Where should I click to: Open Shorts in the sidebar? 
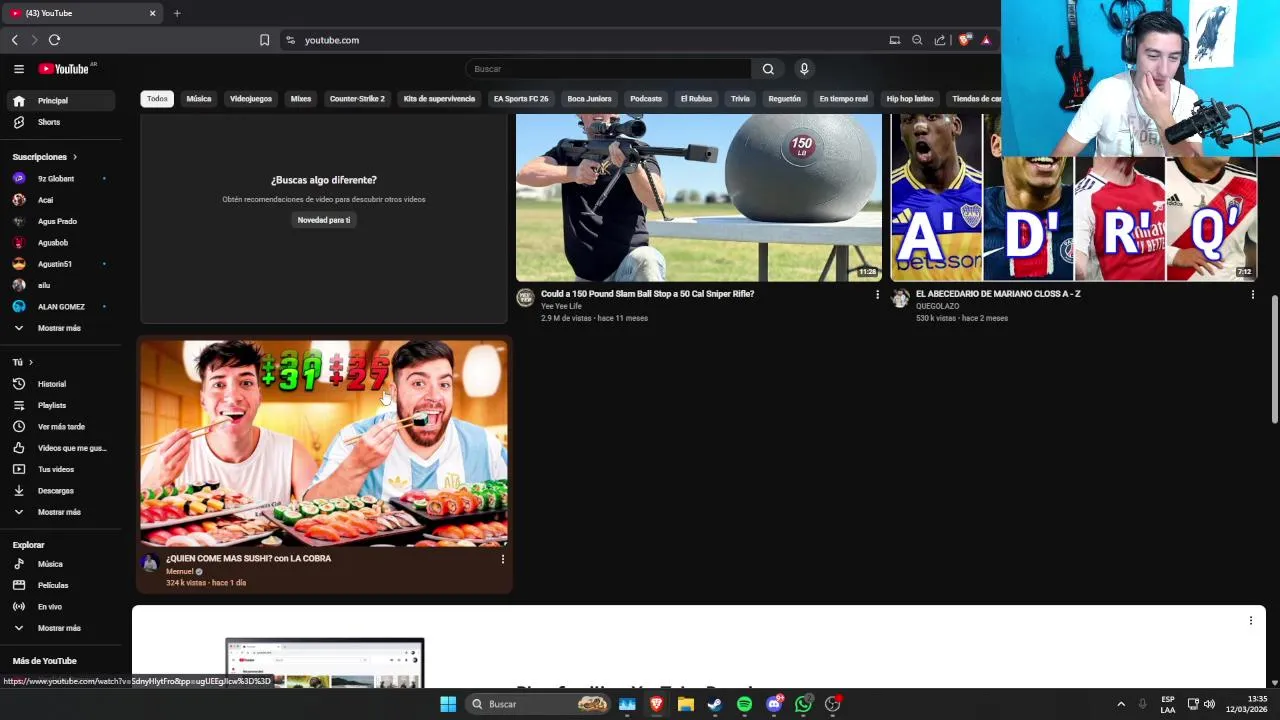[x=60, y=122]
